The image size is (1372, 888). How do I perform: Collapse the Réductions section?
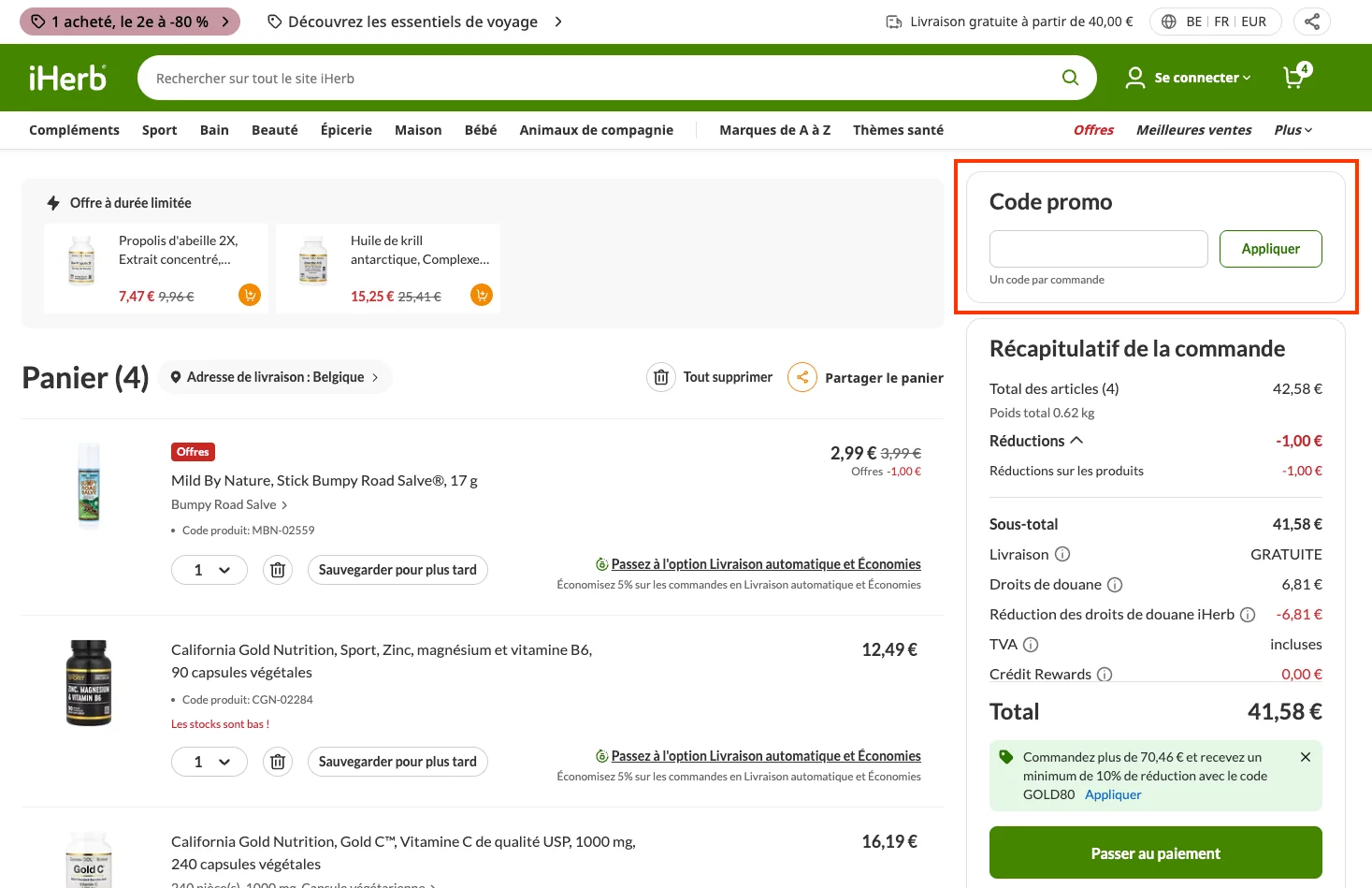[x=1036, y=441]
